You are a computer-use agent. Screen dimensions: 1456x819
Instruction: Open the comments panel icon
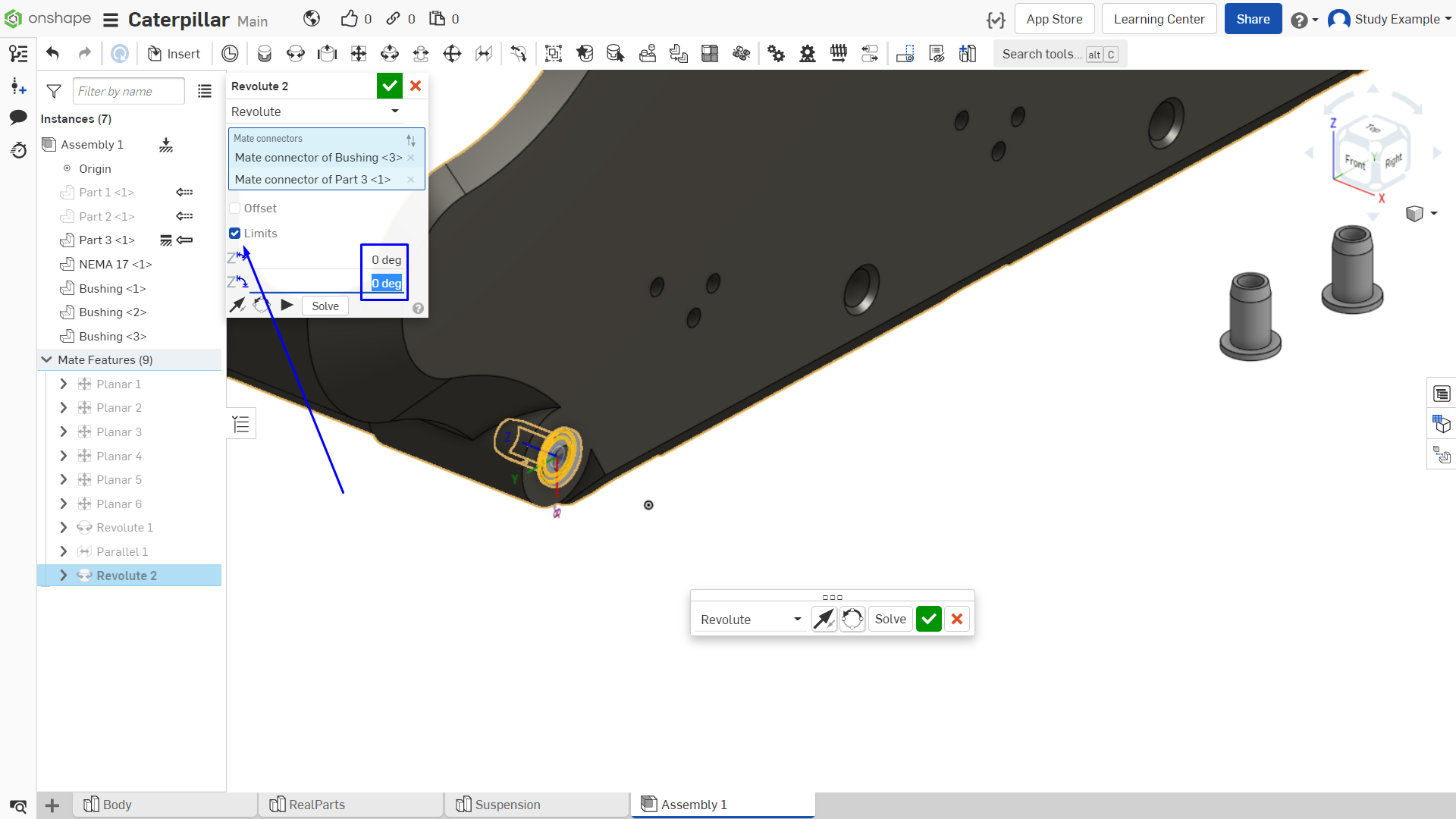[18, 118]
